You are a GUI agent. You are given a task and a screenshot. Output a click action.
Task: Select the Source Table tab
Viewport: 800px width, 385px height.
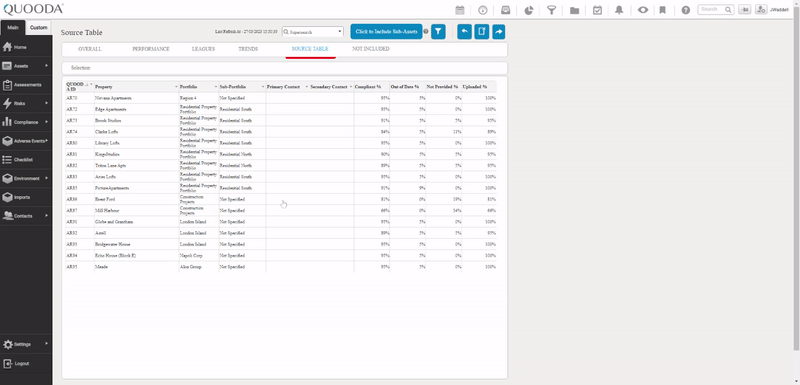coord(310,49)
